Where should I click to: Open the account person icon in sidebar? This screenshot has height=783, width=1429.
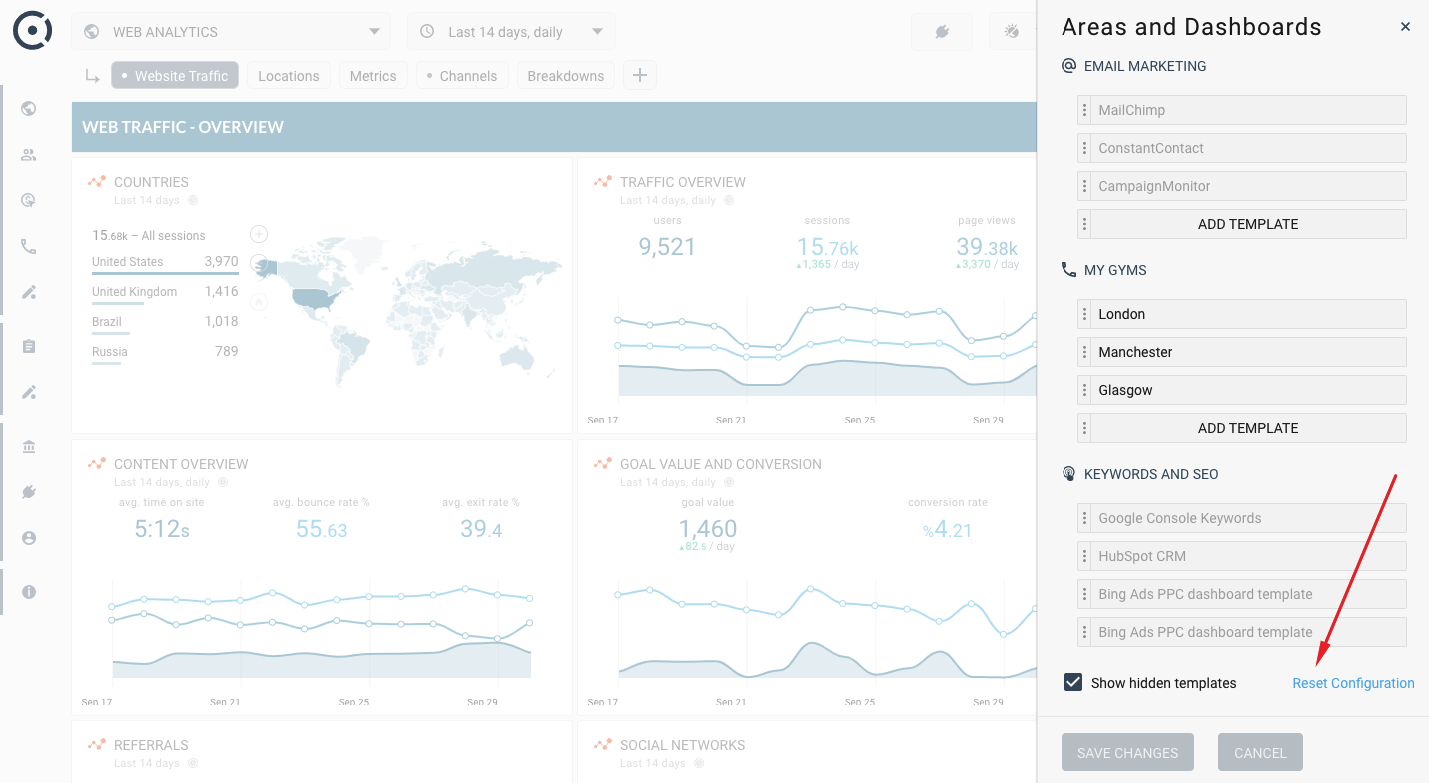click(29, 538)
